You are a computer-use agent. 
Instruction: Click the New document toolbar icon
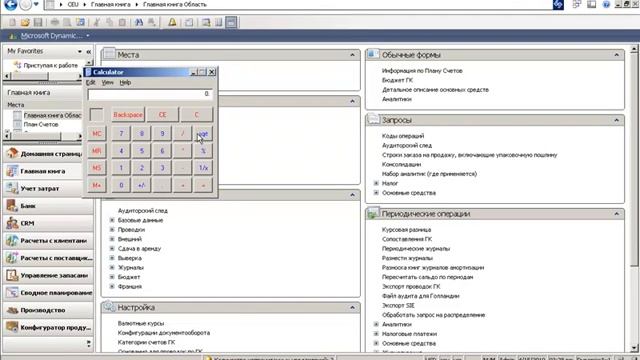(x=12, y=22)
